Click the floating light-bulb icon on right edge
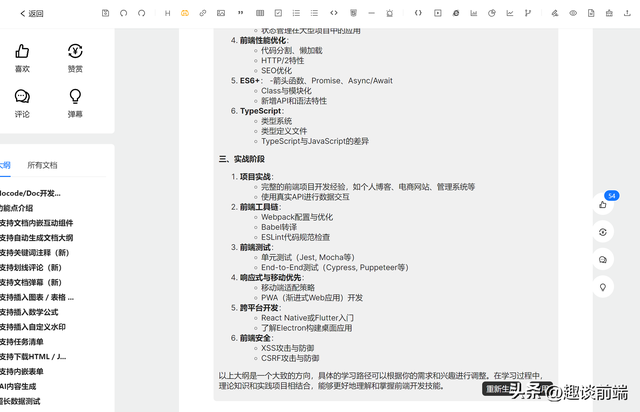640x412 pixels. pyautogui.click(x=603, y=287)
